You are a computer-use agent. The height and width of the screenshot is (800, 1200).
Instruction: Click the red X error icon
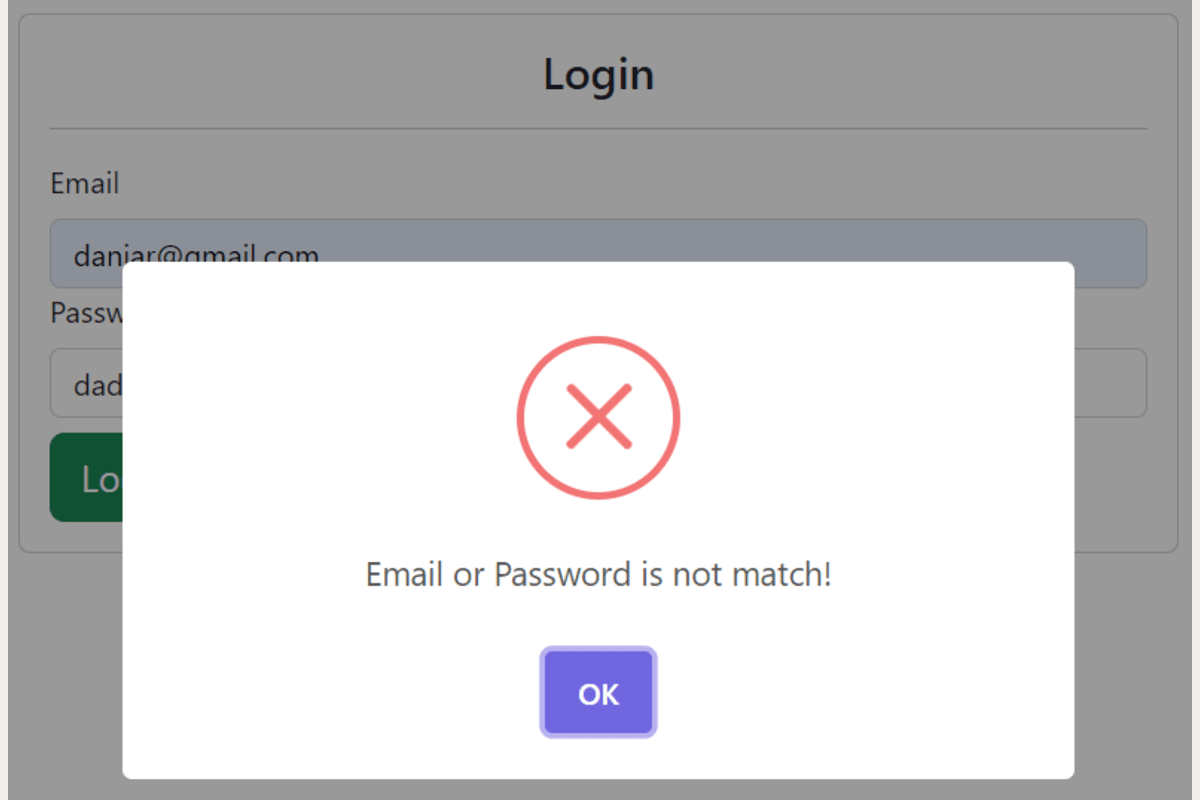click(x=598, y=416)
